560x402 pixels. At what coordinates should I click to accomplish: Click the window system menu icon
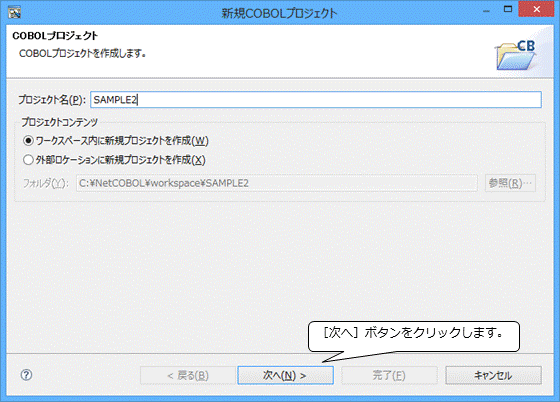[x=15, y=12]
